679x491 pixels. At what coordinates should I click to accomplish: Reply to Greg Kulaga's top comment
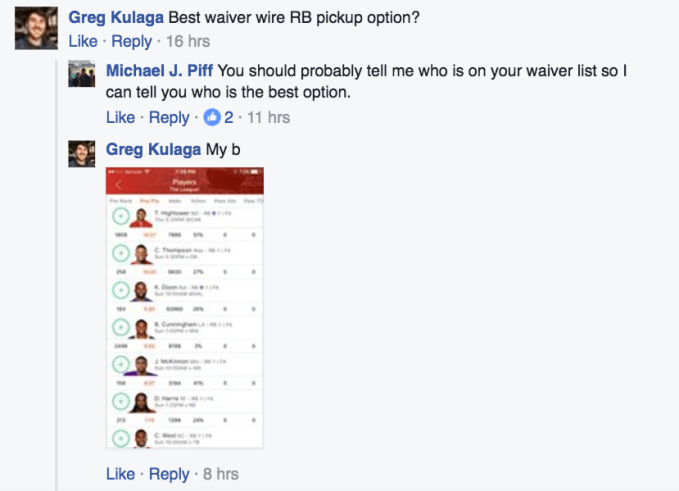click(x=131, y=42)
